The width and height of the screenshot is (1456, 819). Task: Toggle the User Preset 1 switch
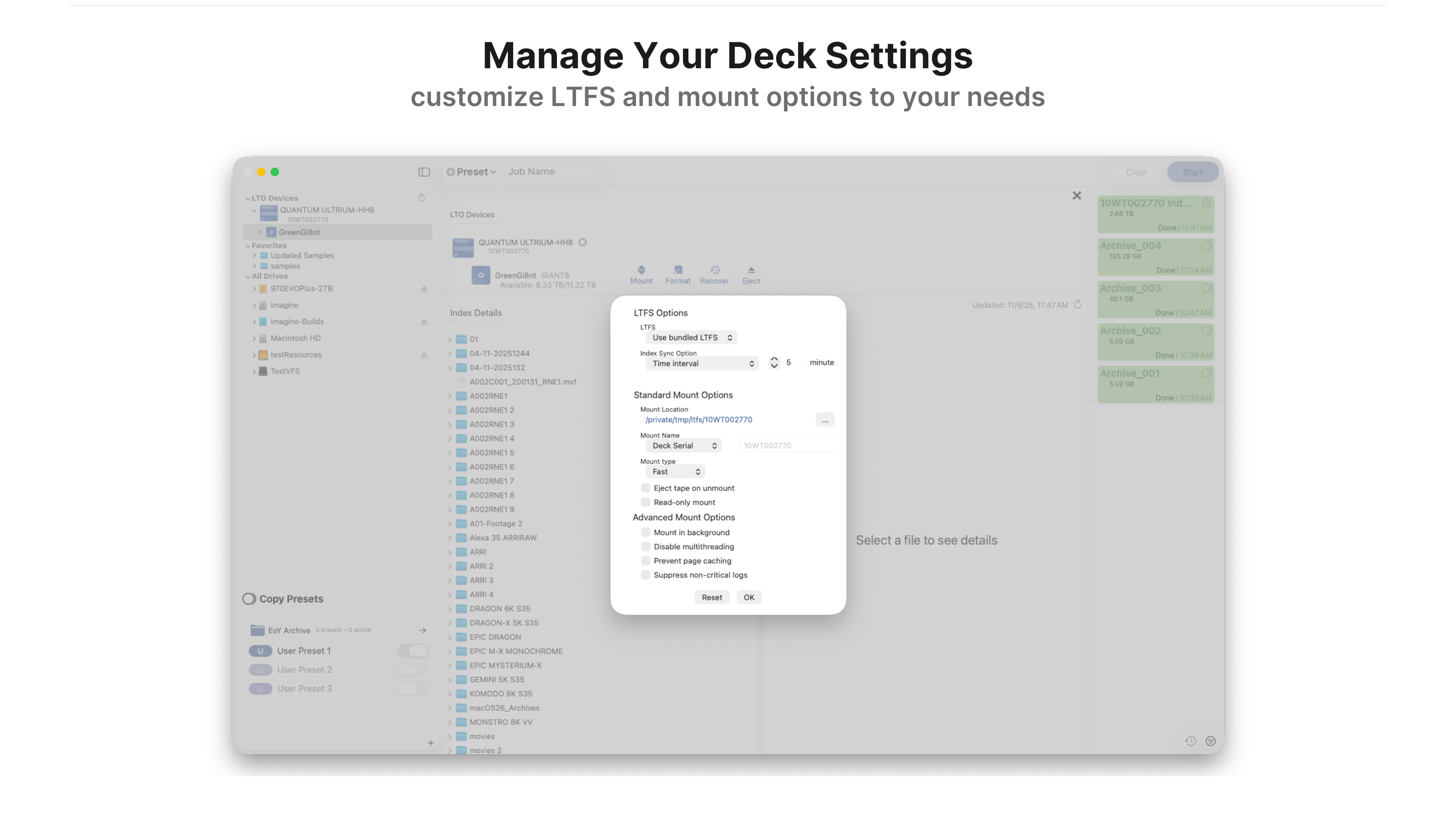pyautogui.click(x=413, y=651)
